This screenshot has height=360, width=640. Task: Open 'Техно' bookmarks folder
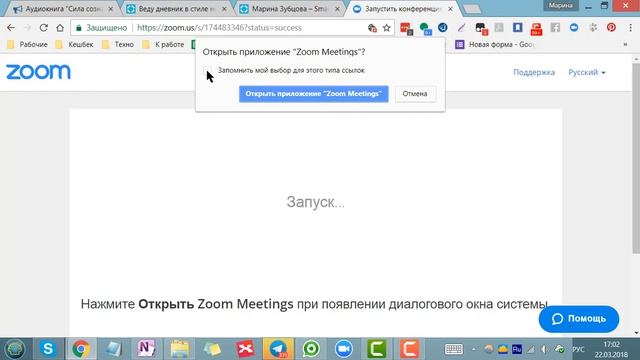[118, 44]
